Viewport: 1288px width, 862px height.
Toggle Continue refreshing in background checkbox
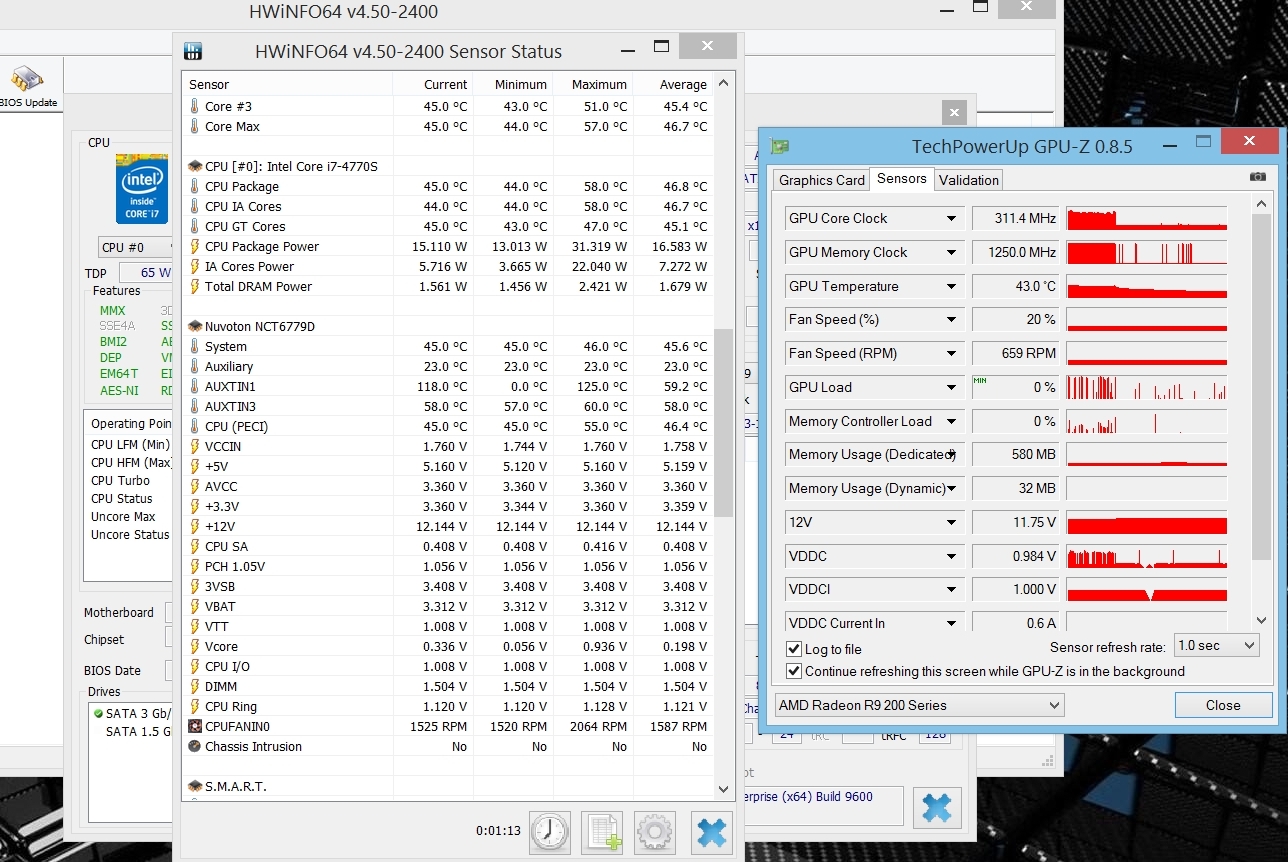(794, 671)
